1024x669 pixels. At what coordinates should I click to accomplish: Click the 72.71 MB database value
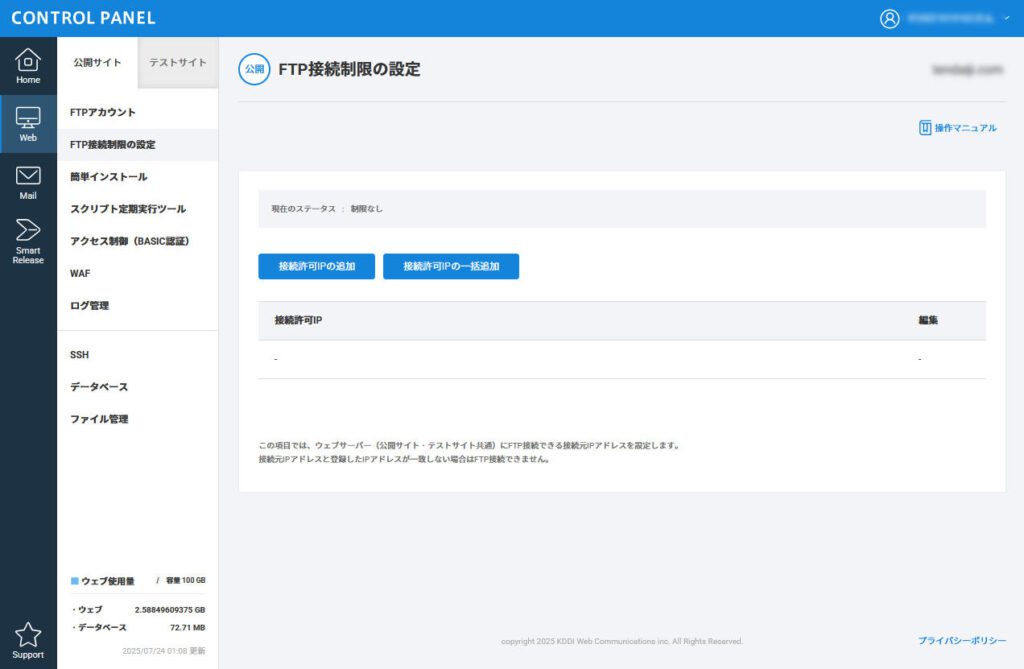click(187, 627)
